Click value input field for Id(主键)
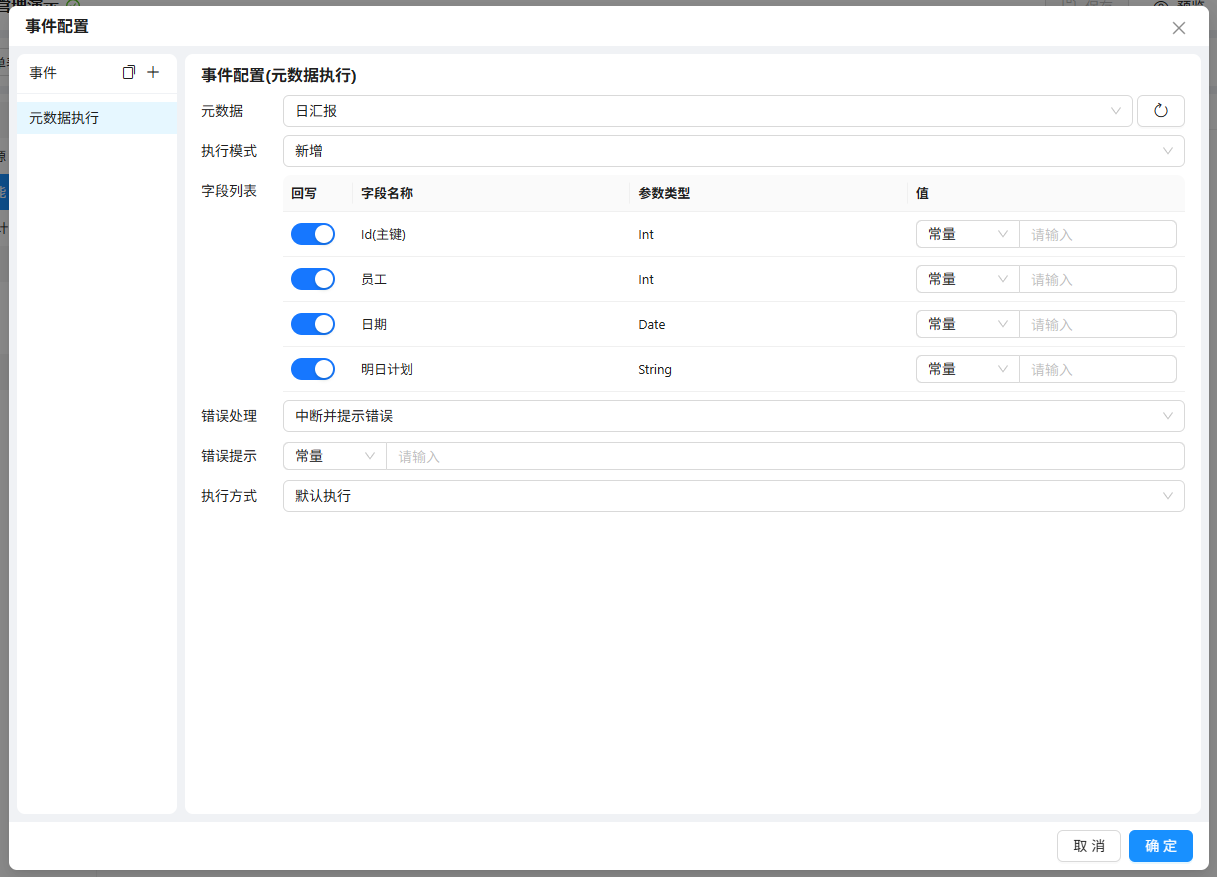This screenshot has height=877, width=1217. pos(1098,234)
